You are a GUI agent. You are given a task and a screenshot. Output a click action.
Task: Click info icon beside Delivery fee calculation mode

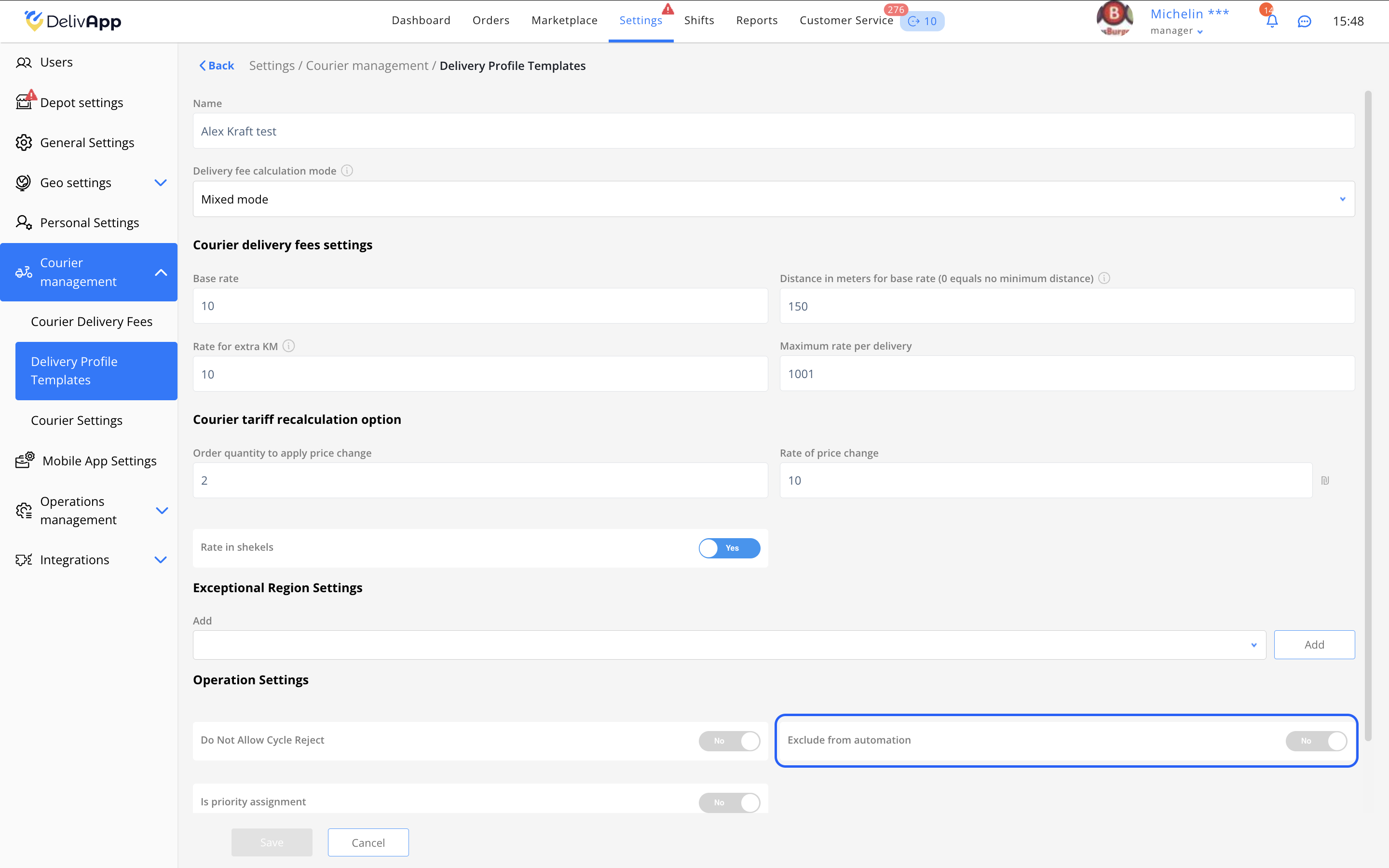click(x=347, y=171)
